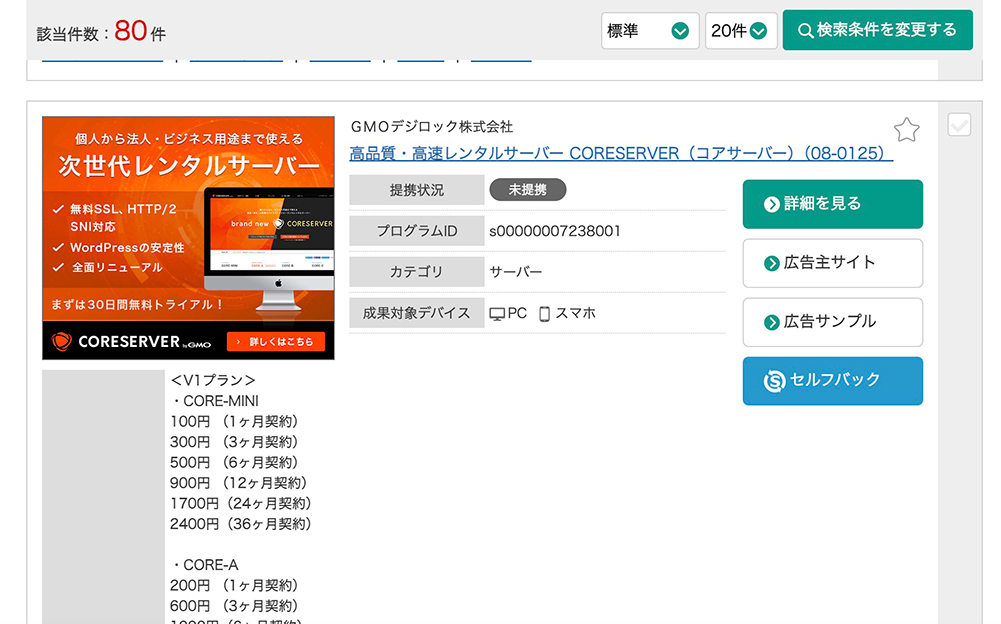Add CORESERVER program to favorites star

pos(906,130)
